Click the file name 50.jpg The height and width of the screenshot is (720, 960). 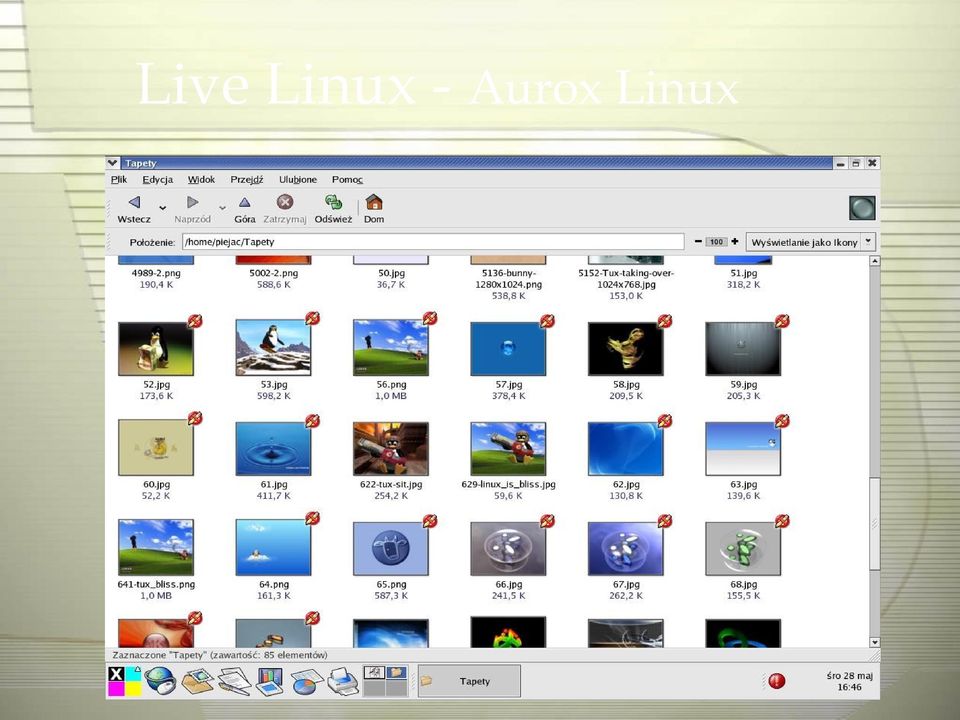click(391, 273)
